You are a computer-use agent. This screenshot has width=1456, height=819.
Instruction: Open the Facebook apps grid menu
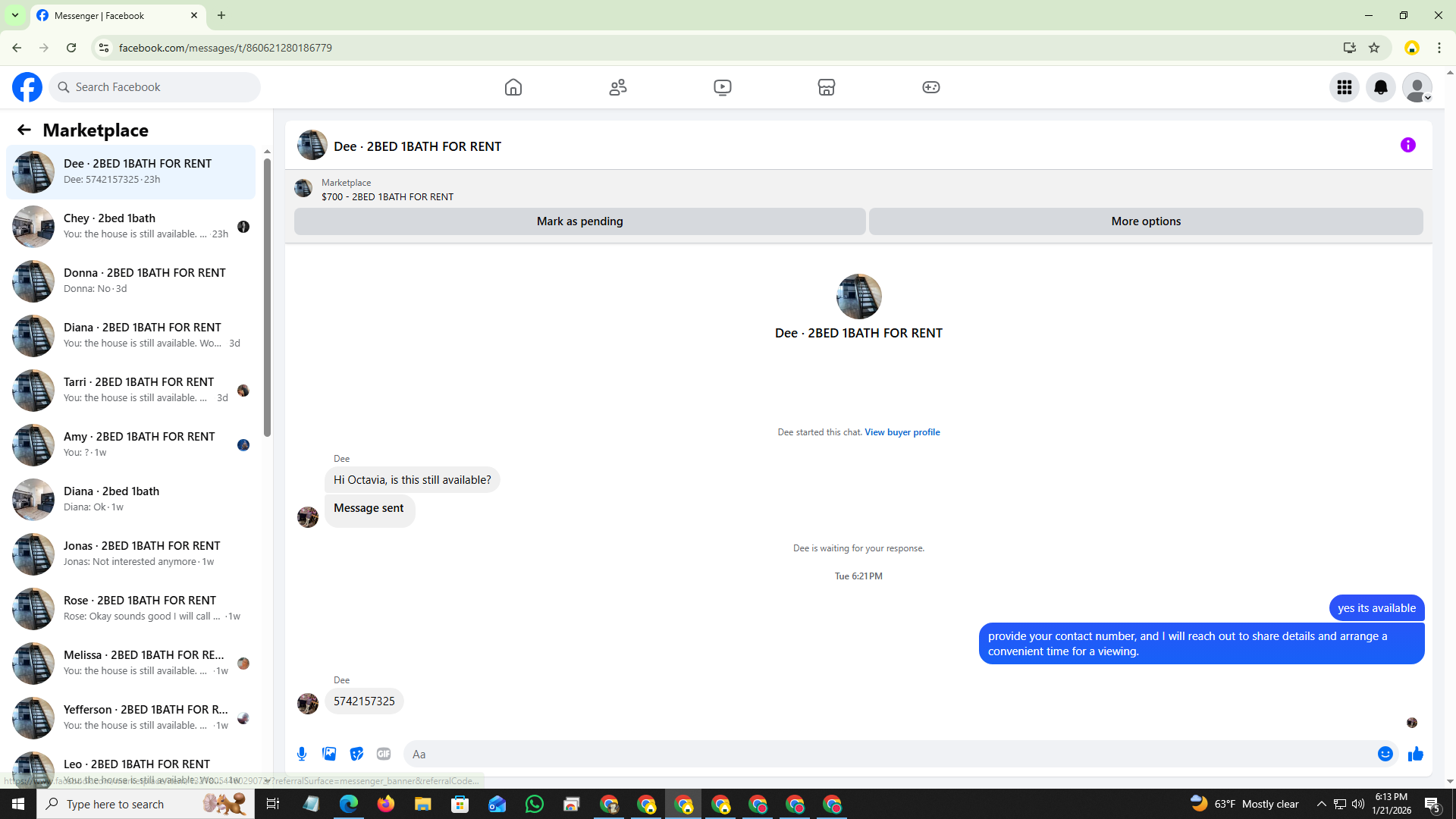(1344, 87)
